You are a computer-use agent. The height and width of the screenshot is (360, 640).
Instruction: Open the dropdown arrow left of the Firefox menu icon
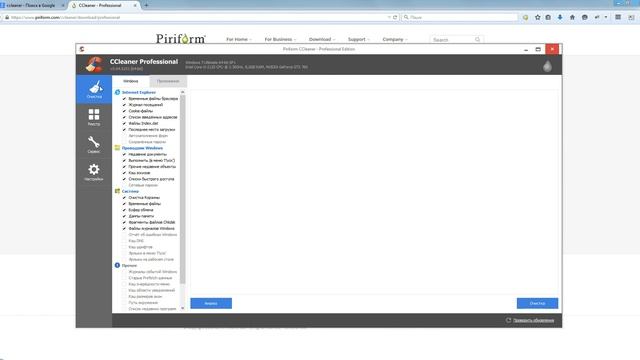pos(606,18)
